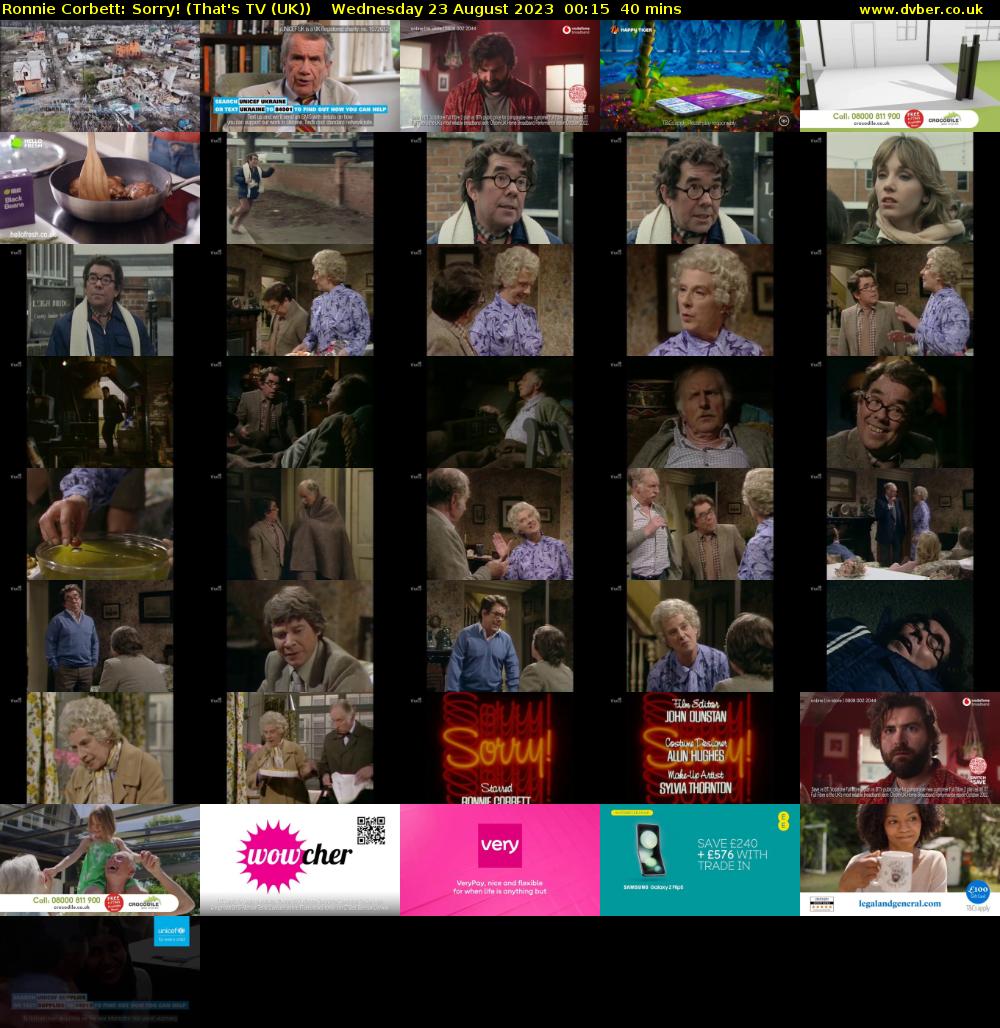The width and height of the screenshot is (1000, 1028).
Task: Click 'Call: 08000 811 900' on the white room ad
Action: pos(866,116)
